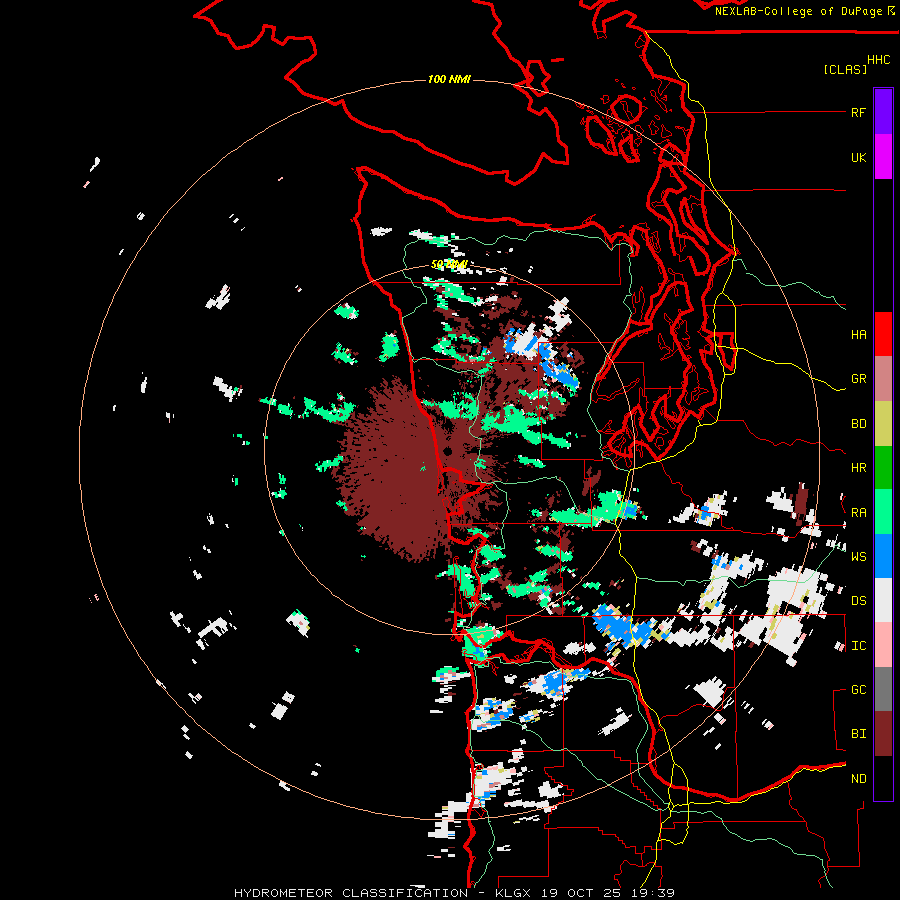This screenshot has height=900, width=900.
Task: Select the gray GC ground clutter swatch
Action: [x=883, y=689]
